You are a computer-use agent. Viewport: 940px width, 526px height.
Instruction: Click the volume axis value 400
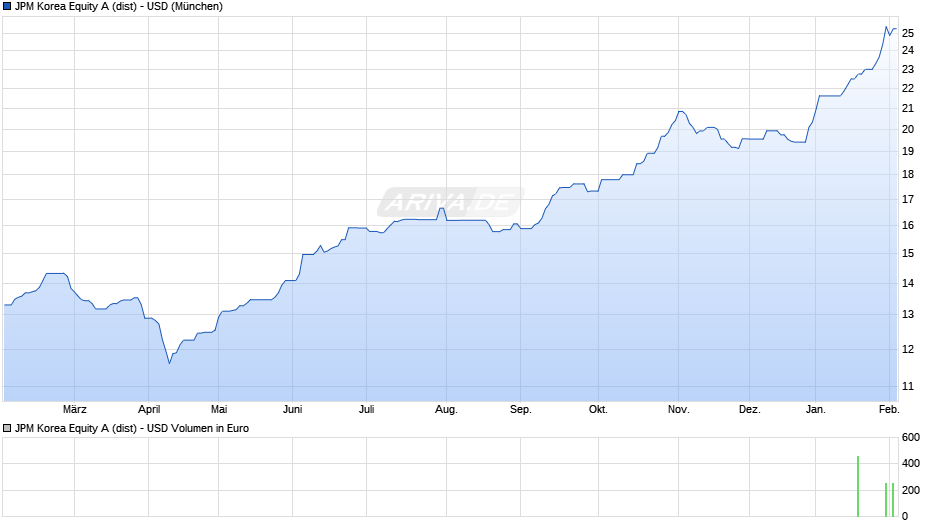tap(911, 464)
